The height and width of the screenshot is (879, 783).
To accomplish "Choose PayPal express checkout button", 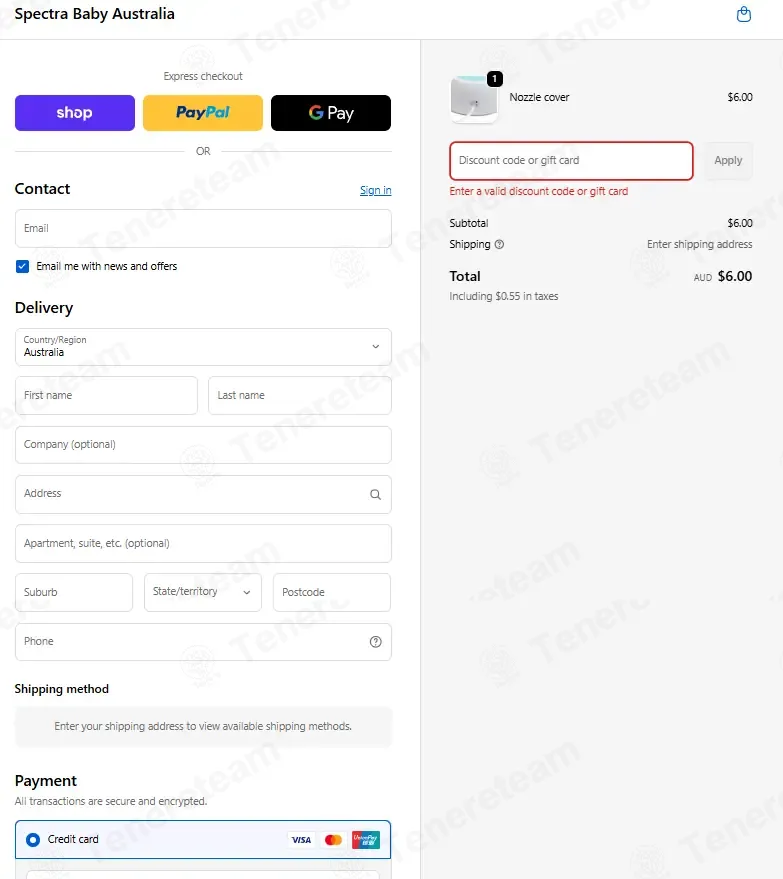I will (x=202, y=113).
